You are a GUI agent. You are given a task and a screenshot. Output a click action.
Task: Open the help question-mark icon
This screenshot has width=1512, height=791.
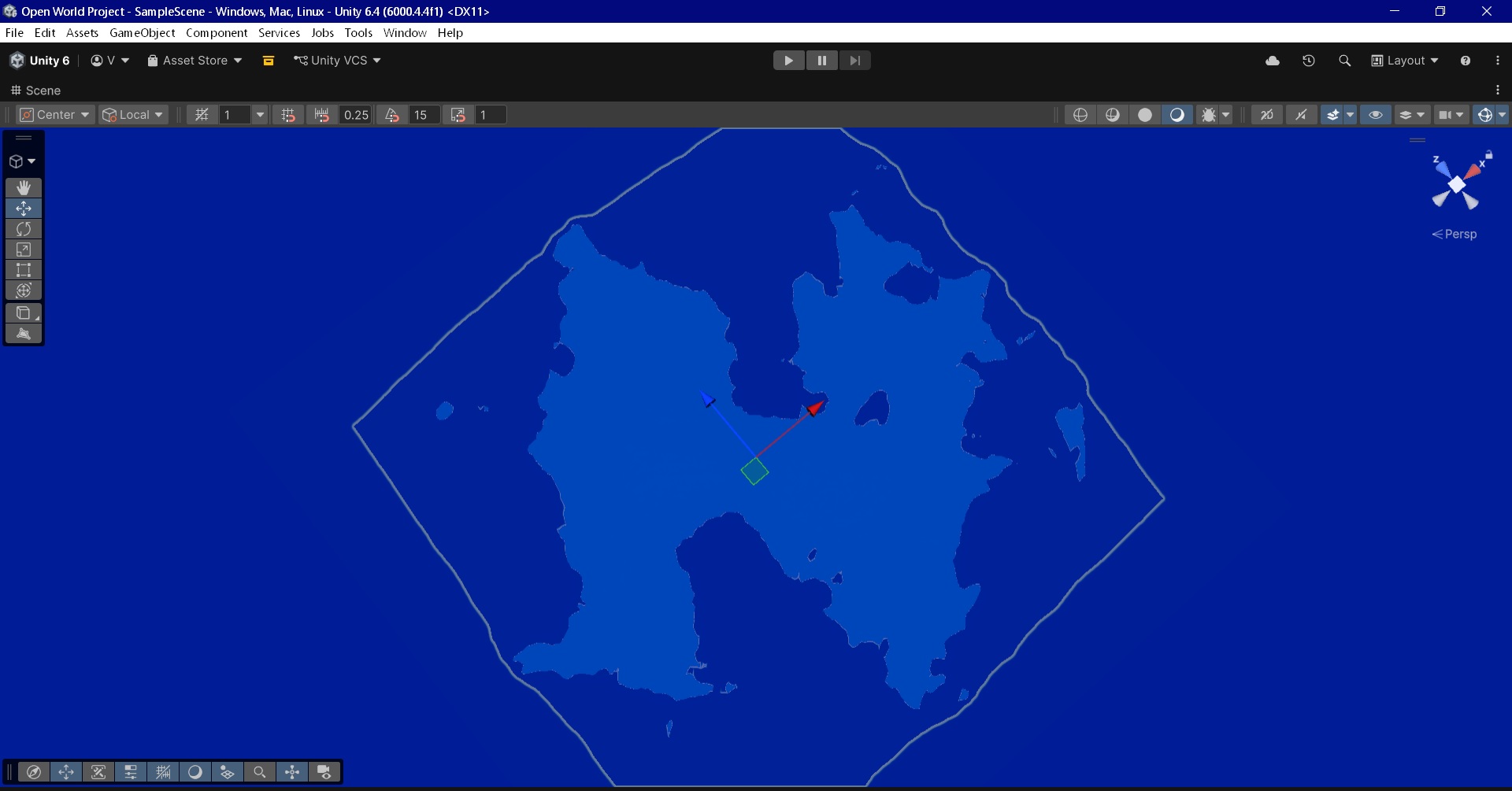(1466, 61)
